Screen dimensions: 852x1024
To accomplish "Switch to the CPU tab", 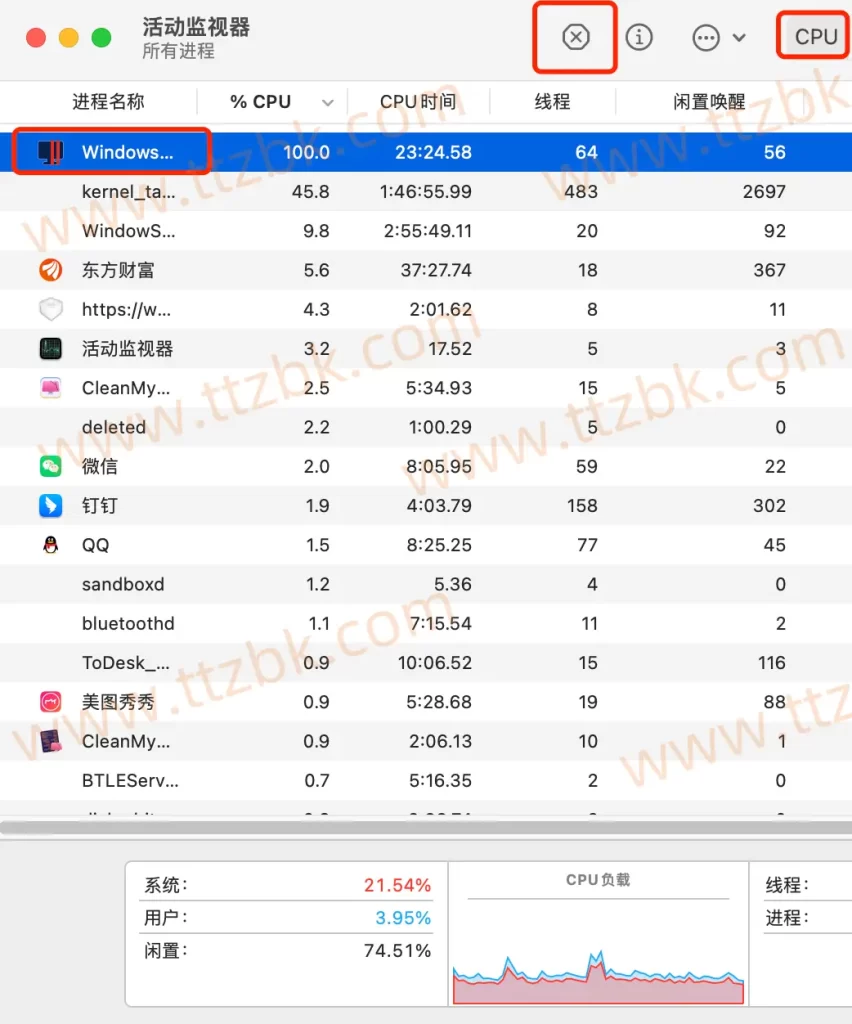I will point(813,36).
